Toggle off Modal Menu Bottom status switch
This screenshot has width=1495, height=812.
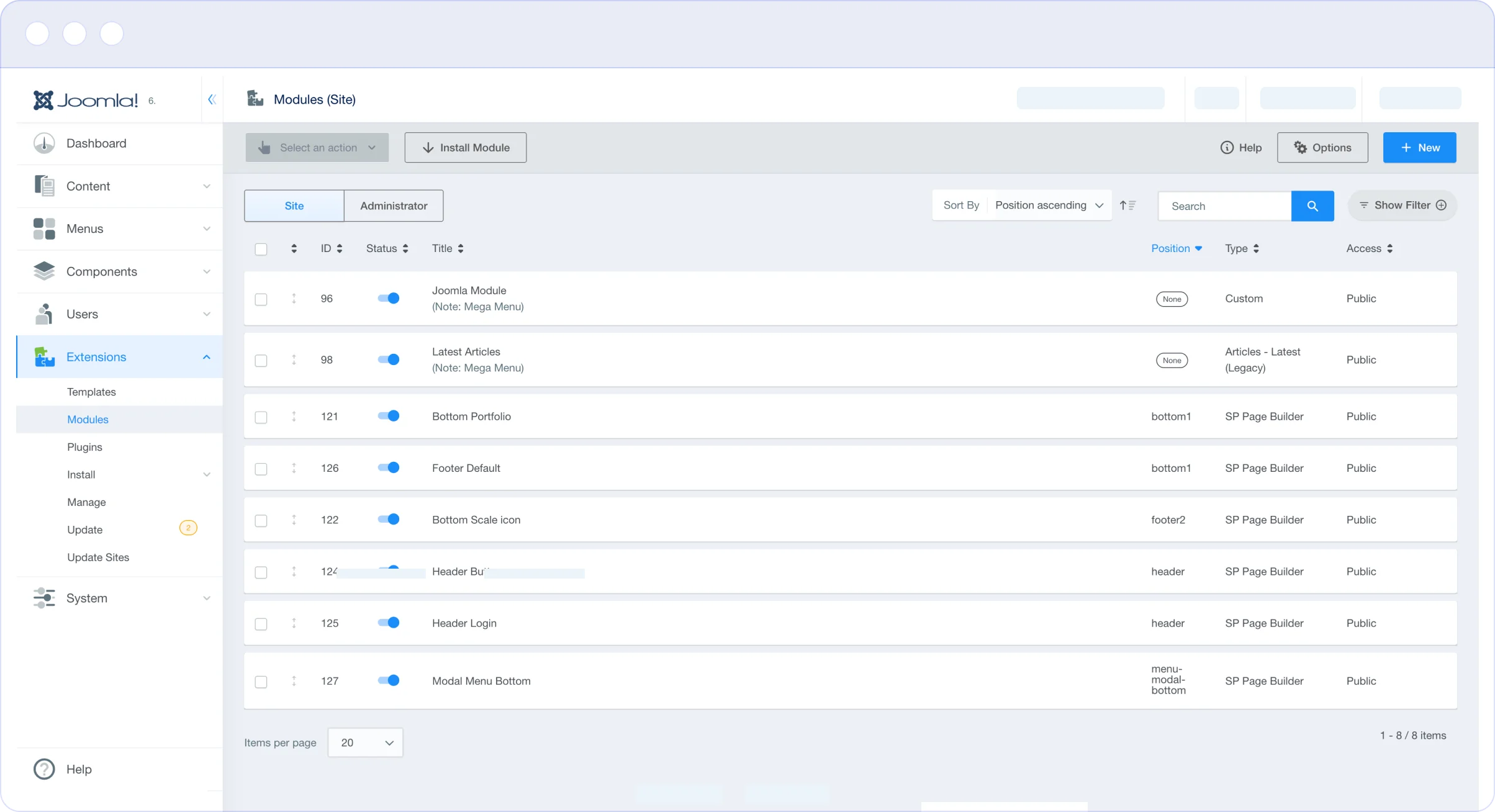pos(389,680)
